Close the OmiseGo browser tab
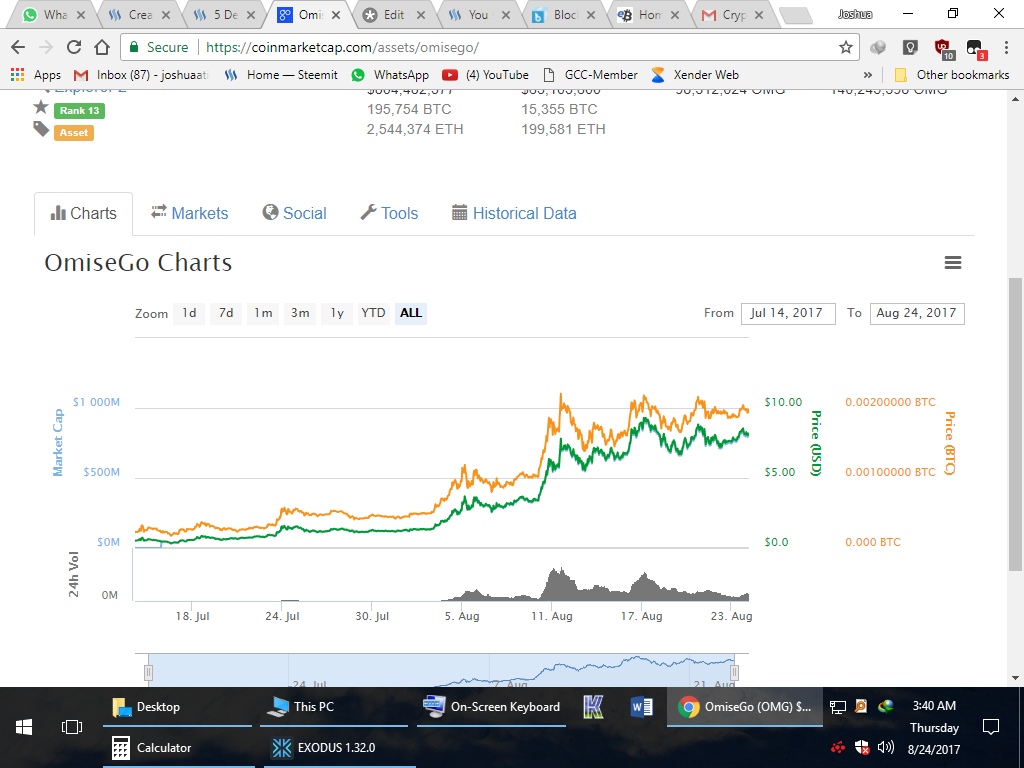This screenshot has width=1024, height=768. 336,14
